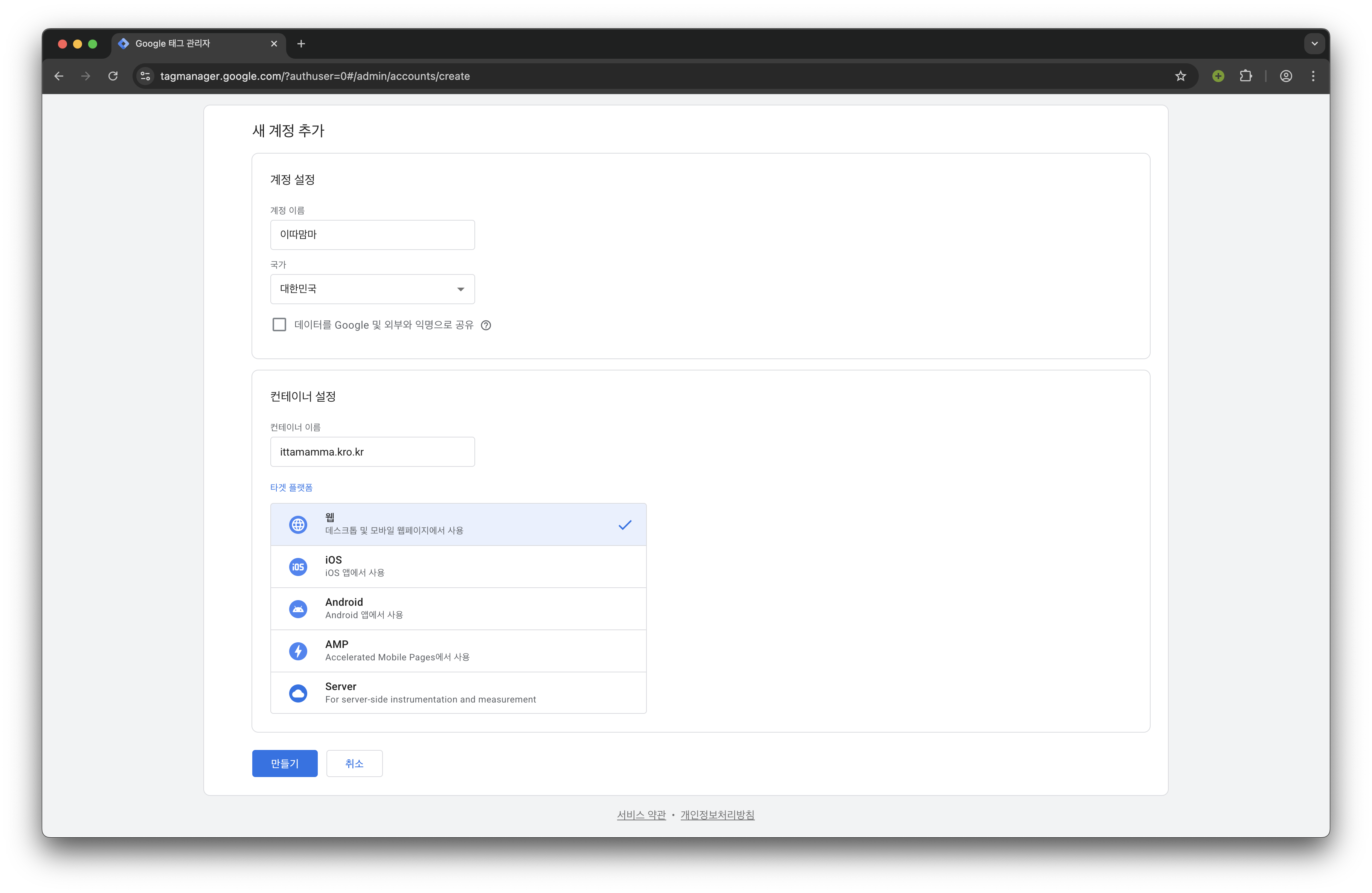Enable anonymous data sharing checkbox
Image resolution: width=1372 pixels, height=893 pixels.
(279, 325)
